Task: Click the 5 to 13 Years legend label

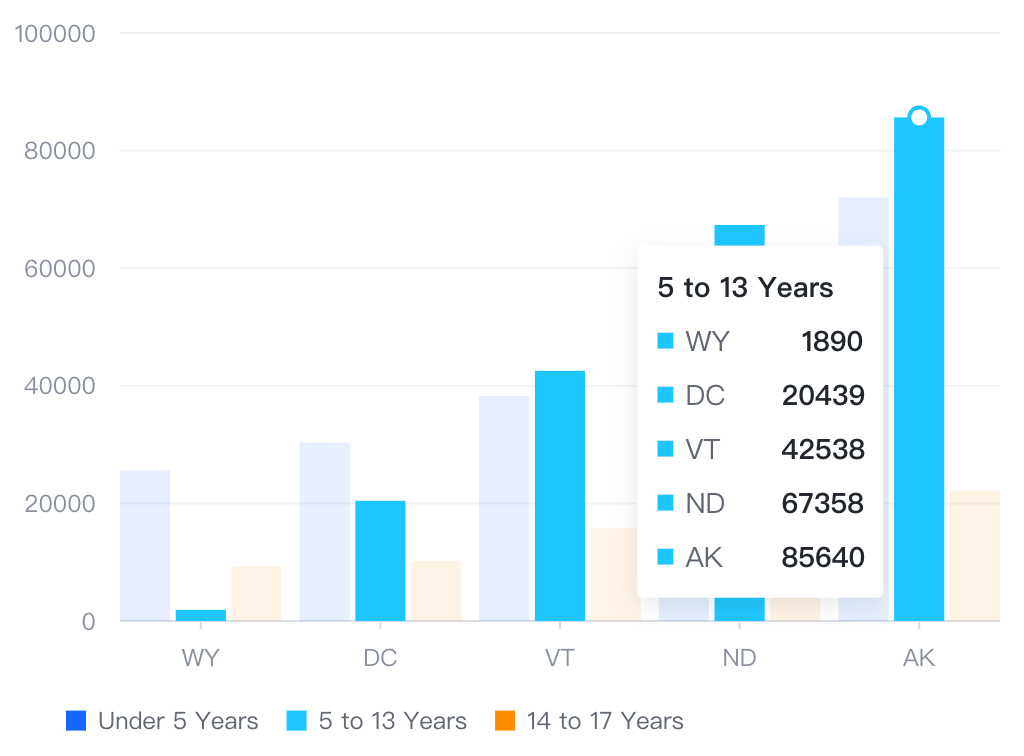Action: coord(392,721)
